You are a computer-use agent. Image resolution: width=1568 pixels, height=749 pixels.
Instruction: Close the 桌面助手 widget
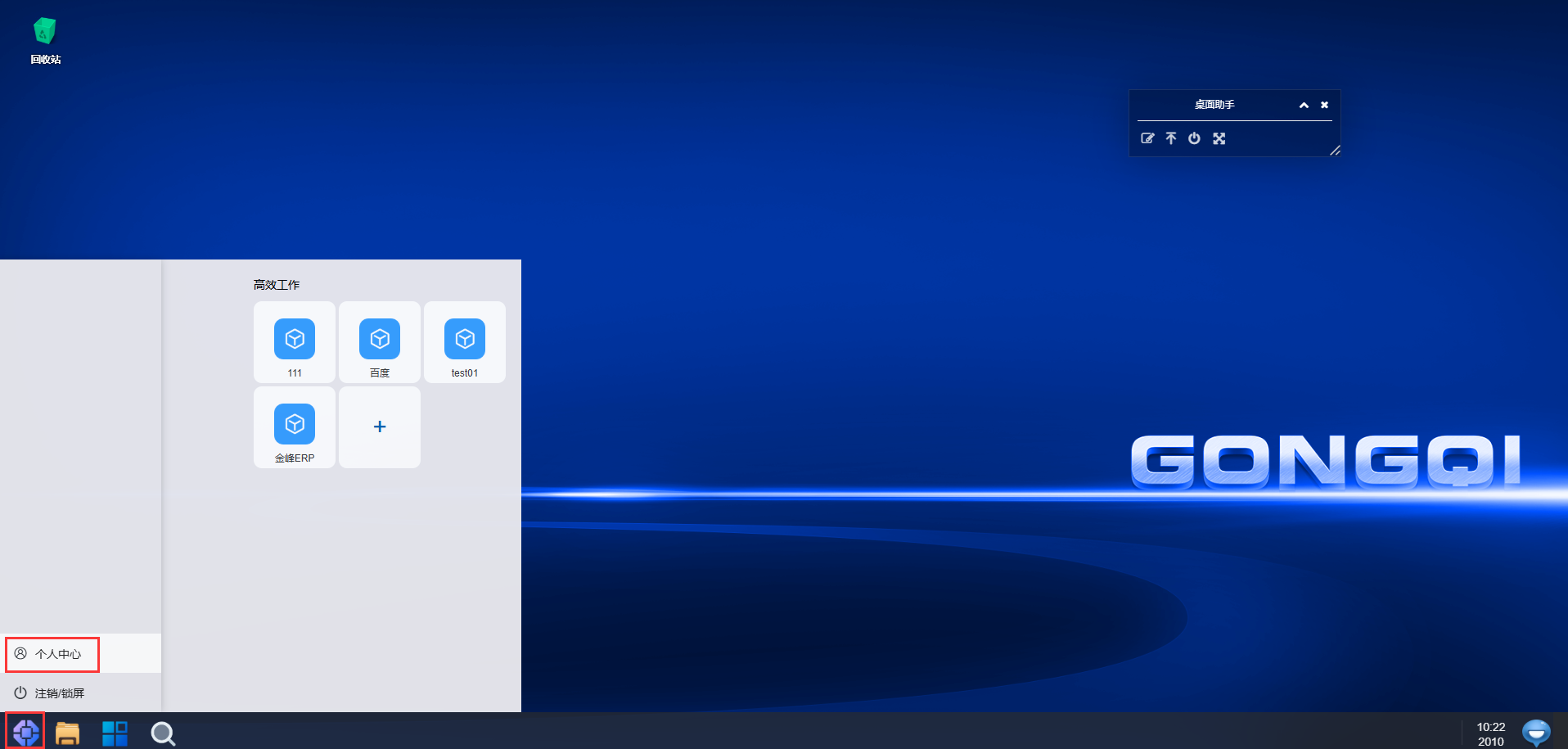tap(1324, 105)
